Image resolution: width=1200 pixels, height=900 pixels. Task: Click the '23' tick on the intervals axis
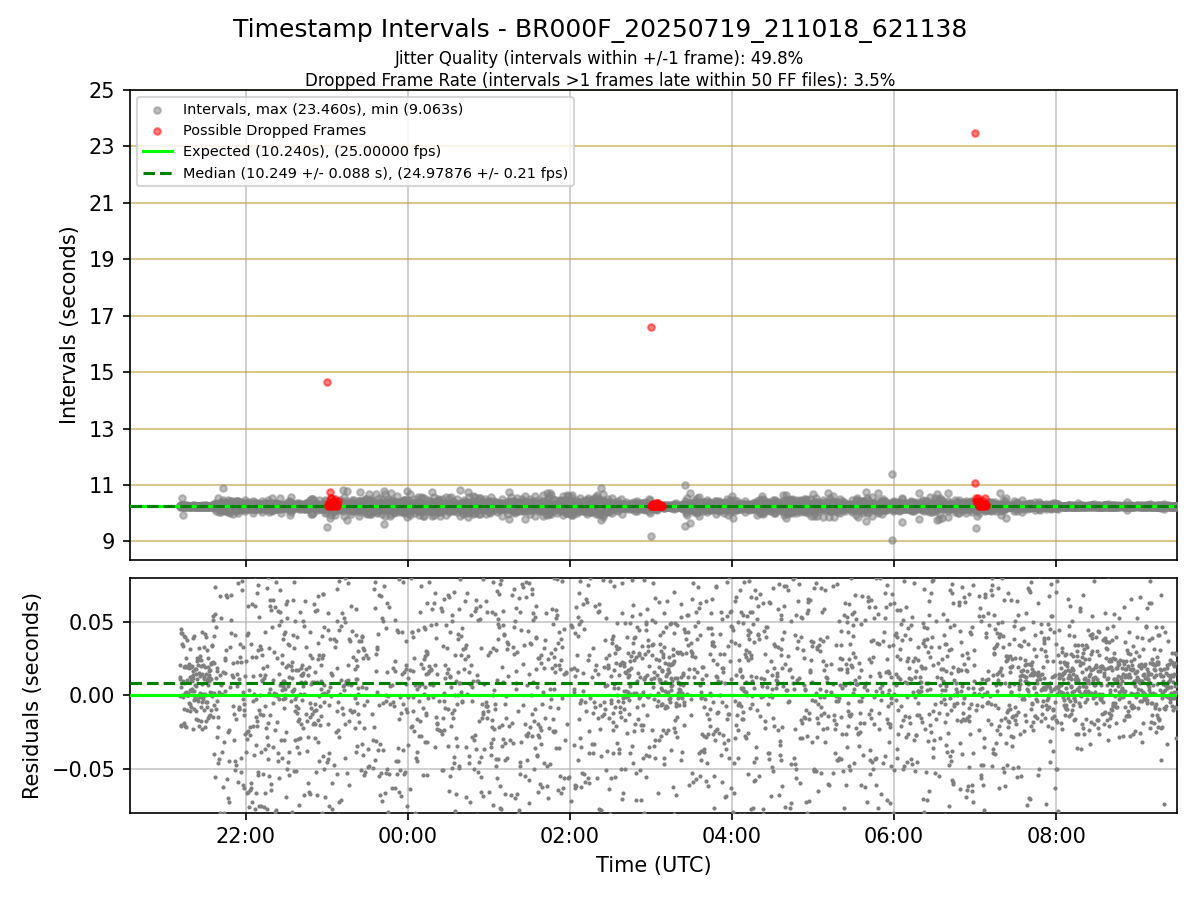[x=103, y=147]
